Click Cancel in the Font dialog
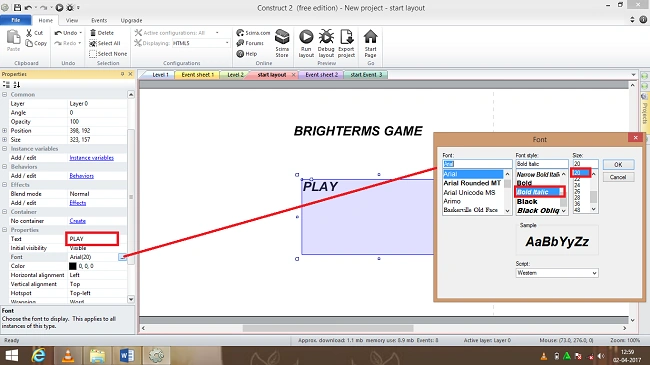Viewport: 650px width, 365px height. (618, 177)
